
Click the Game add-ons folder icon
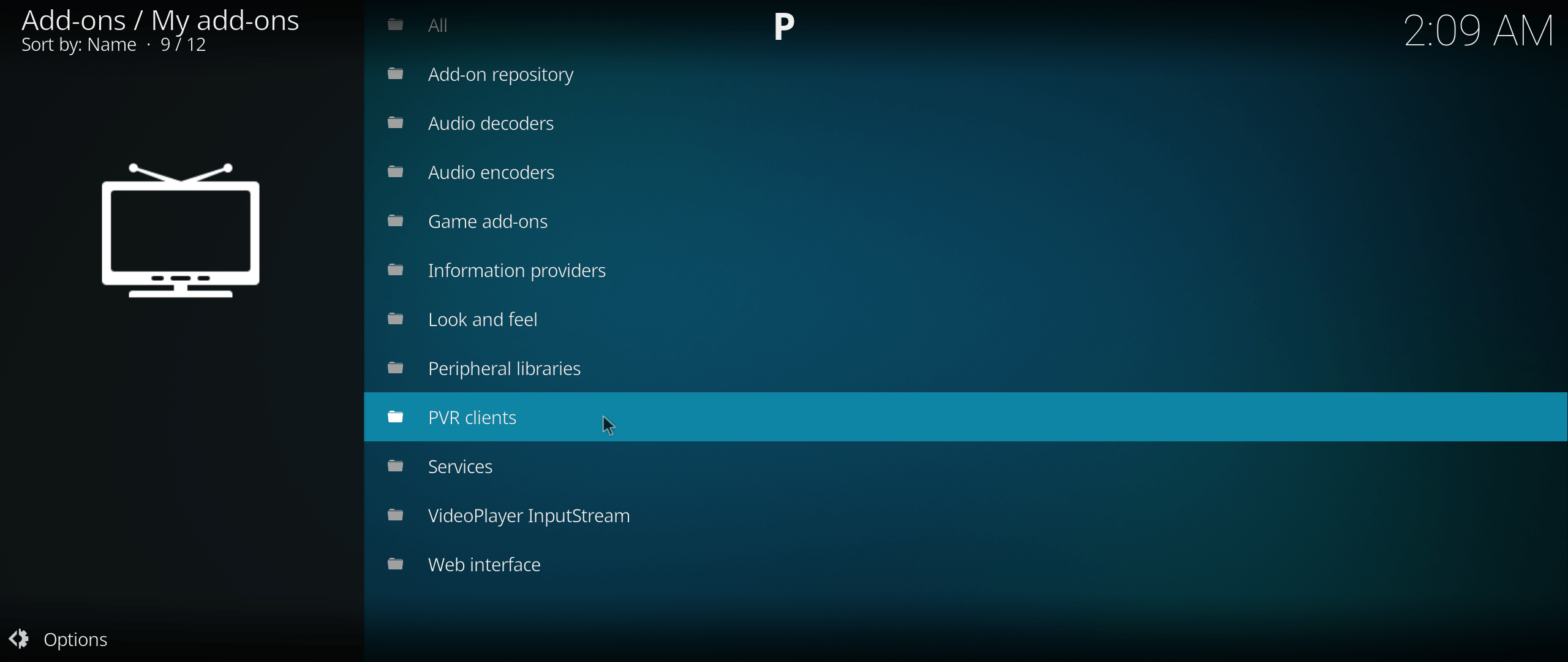(x=395, y=221)
